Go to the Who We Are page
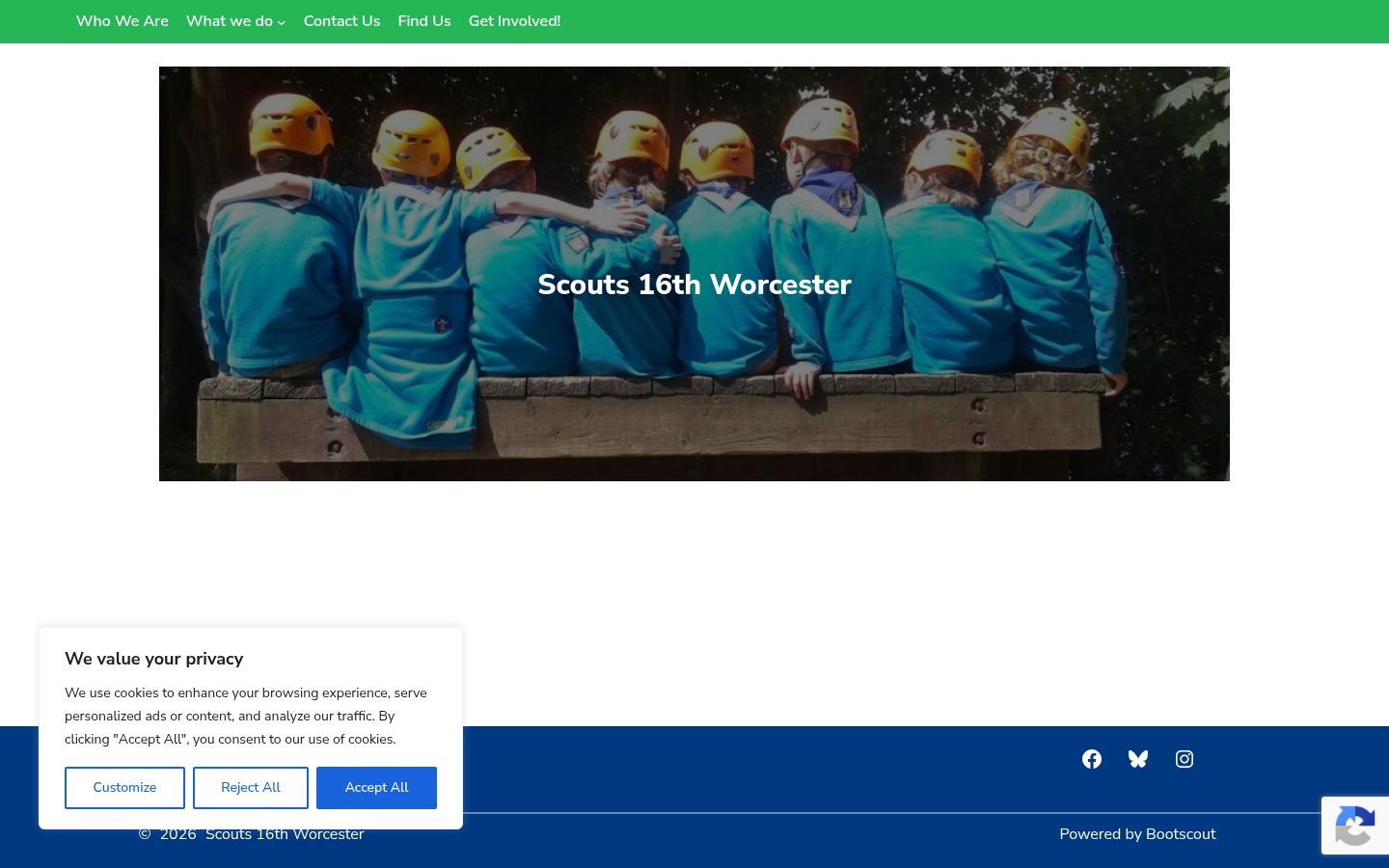This screenshot has width=1389, height=868. click(123, 21)
